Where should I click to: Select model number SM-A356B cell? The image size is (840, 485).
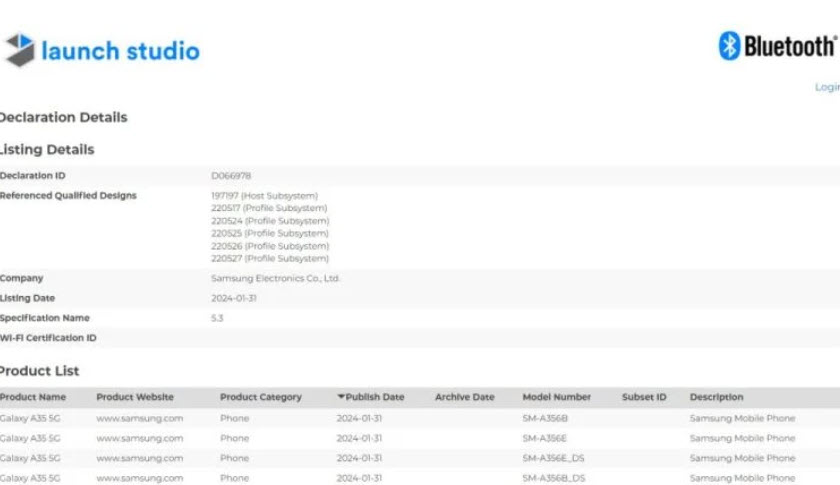click(x=545, y=418)
